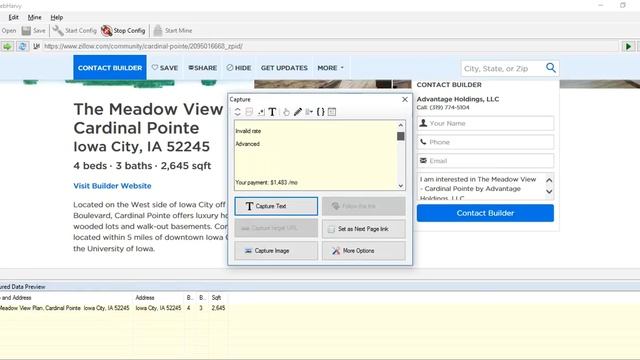The width and height of the screenshot is (640, 360).
Task: Click the blue Contact Builder submit button
Action: click(x=485, y=213)
